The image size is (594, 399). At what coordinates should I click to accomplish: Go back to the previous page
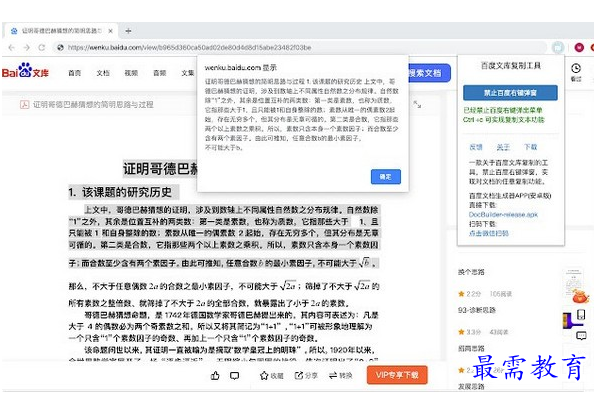click(x=11, y=47)
